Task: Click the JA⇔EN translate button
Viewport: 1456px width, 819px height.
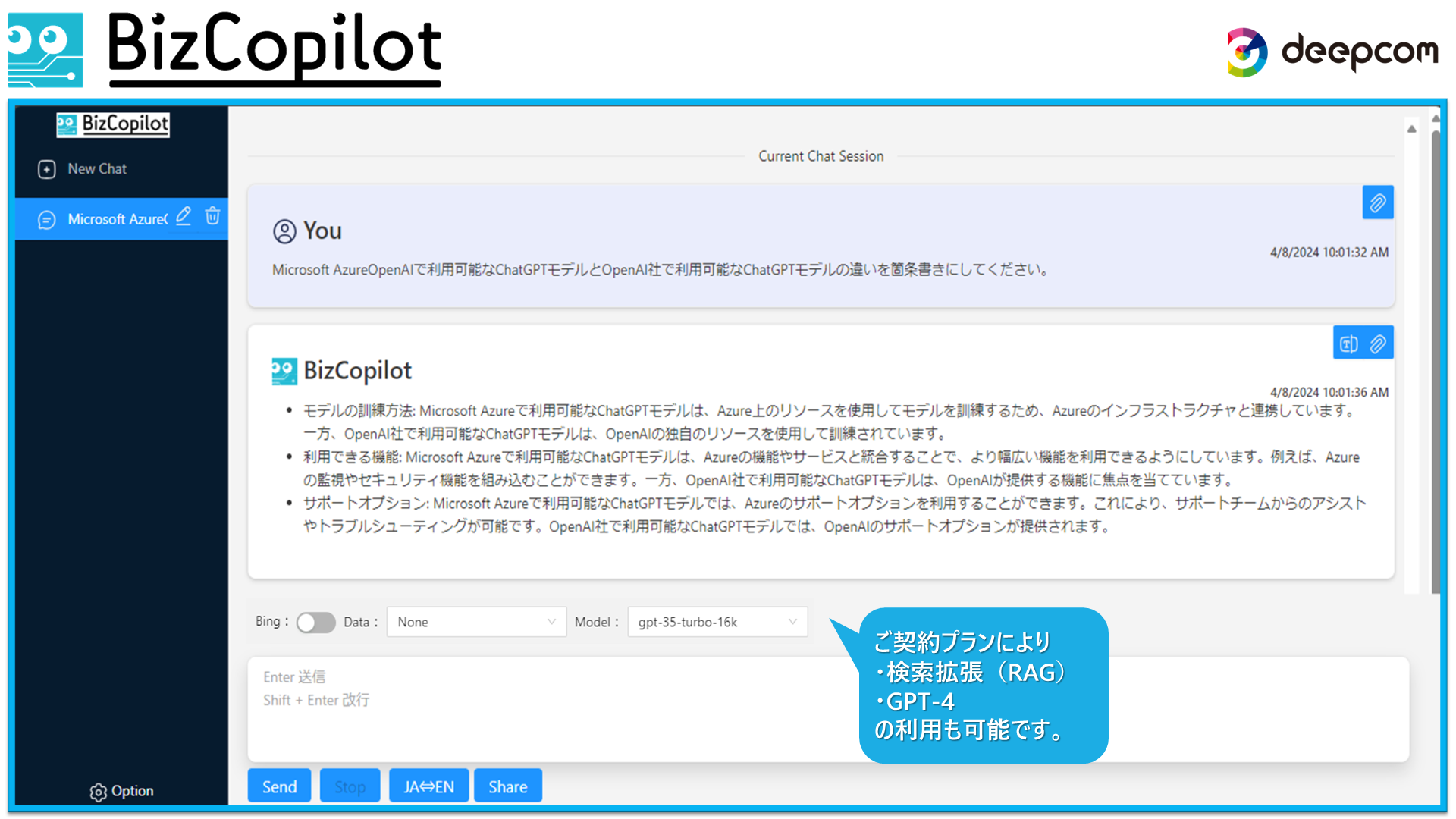Action: [428, 786]
